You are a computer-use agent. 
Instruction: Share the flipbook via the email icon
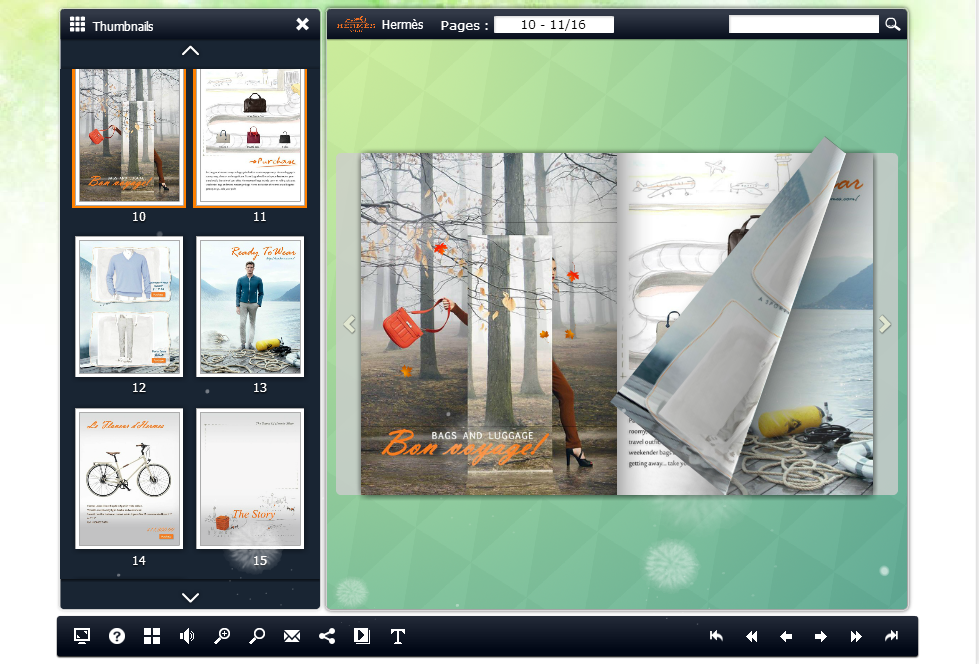pos(292,636)
